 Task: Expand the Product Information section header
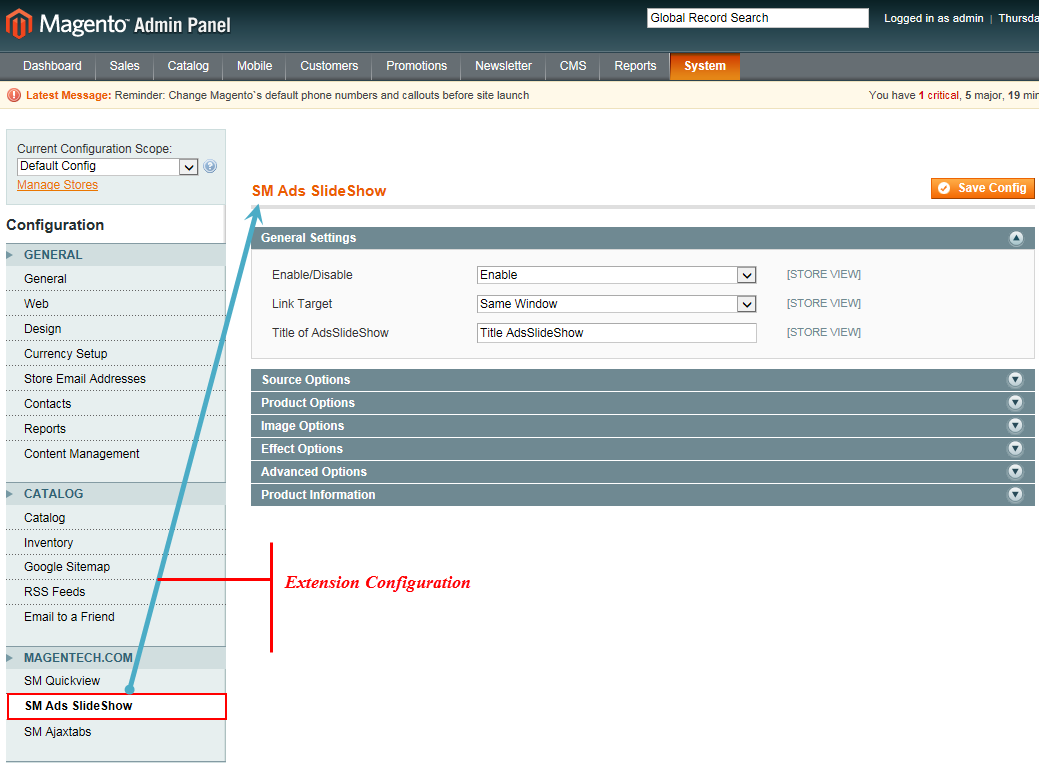tap(642, 495)
